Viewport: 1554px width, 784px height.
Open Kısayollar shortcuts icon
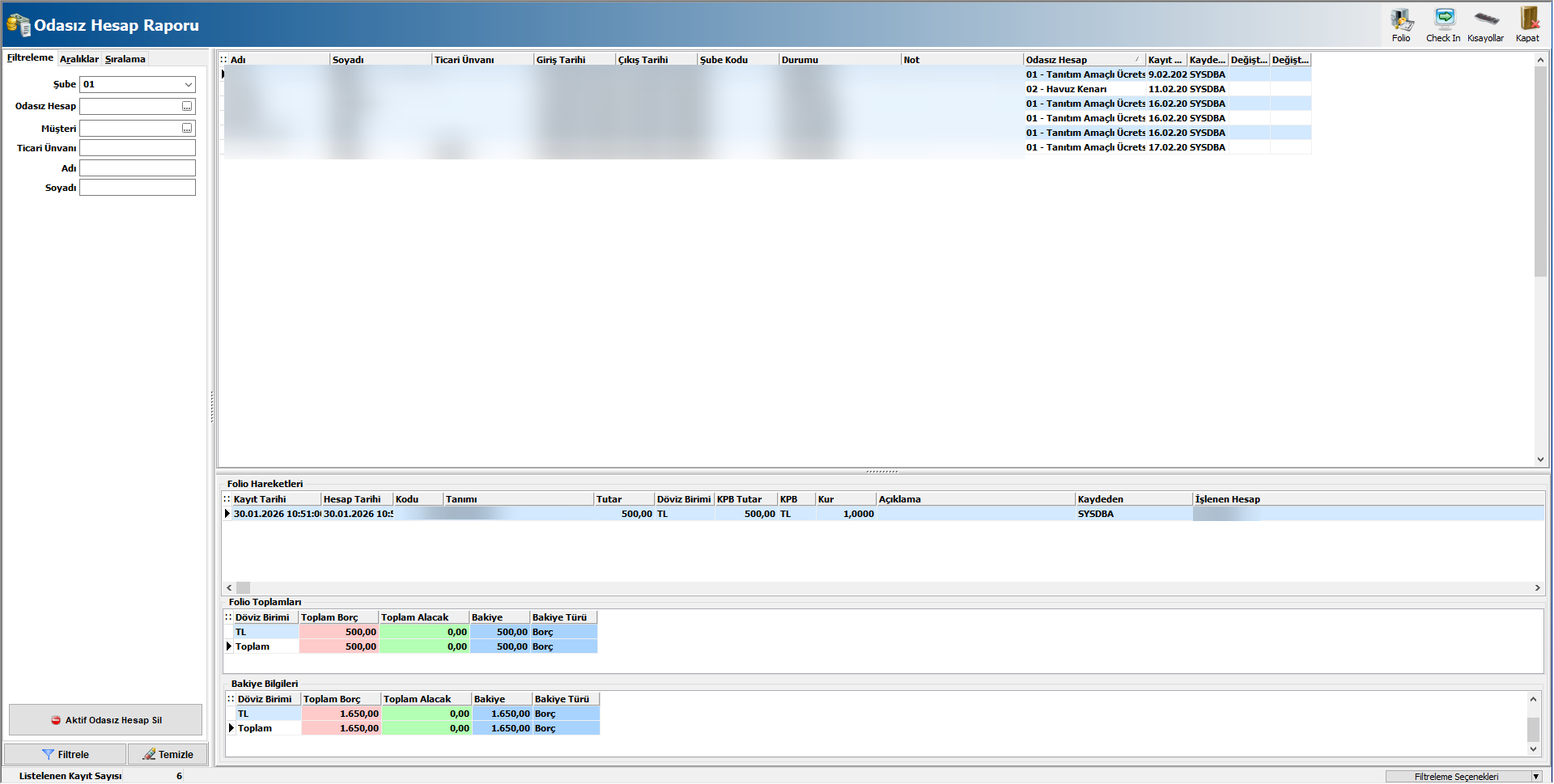coord(1485,24)
